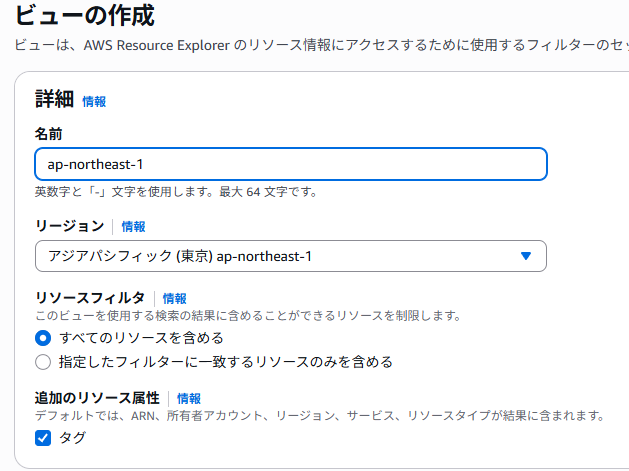The image size is (629, 471).
Task: Open the 情報 link next to リージョン
Action: [134, 227]
